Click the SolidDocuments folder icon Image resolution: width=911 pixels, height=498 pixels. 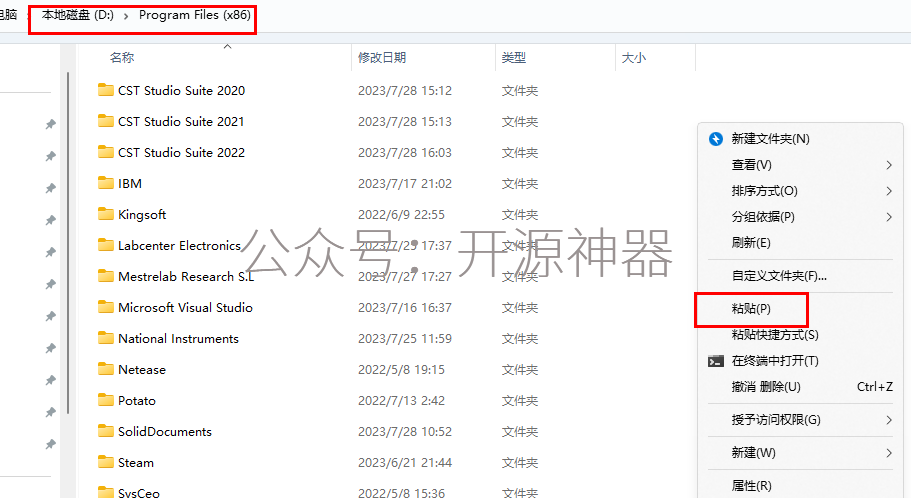106,431
